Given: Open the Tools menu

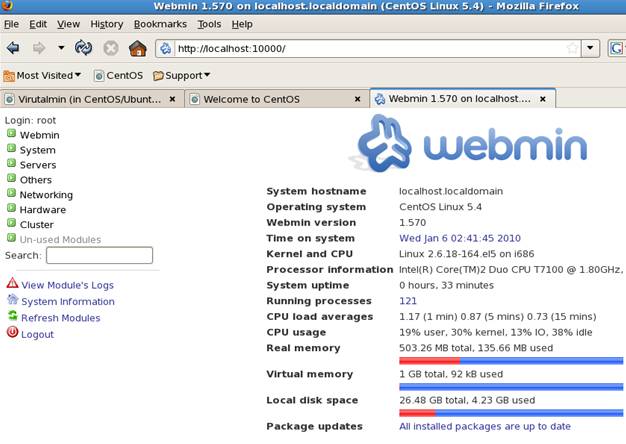Looking at the screenshot, I should click(x=209, y=24).
